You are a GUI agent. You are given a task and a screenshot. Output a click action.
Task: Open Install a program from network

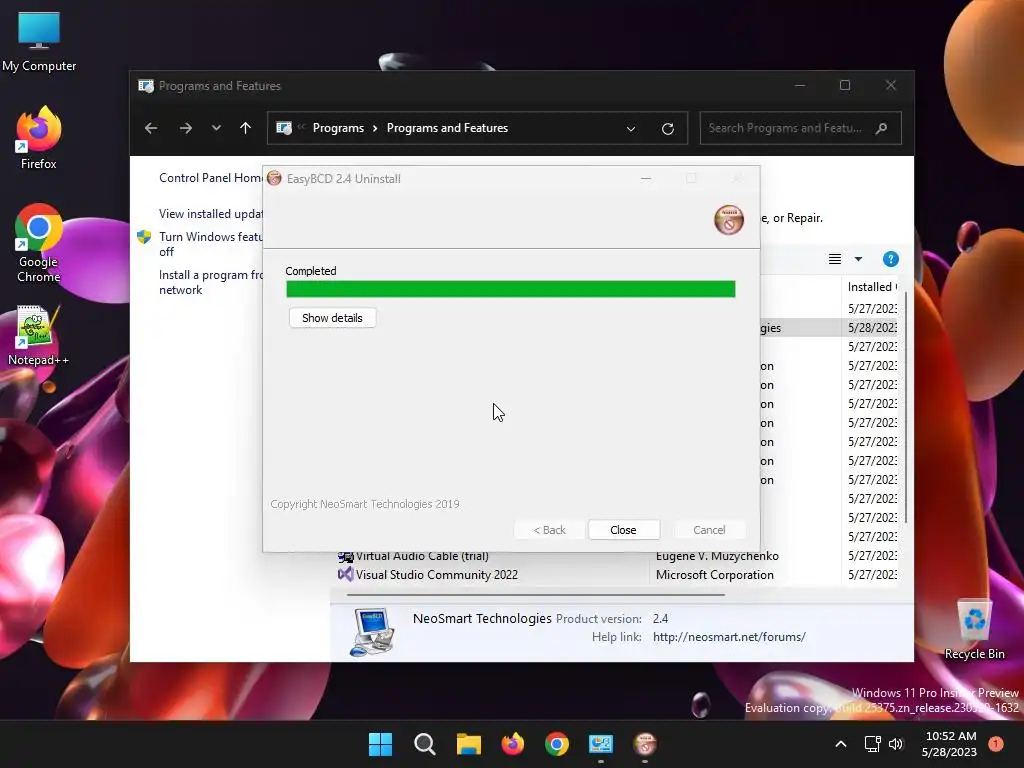[210, 282]
